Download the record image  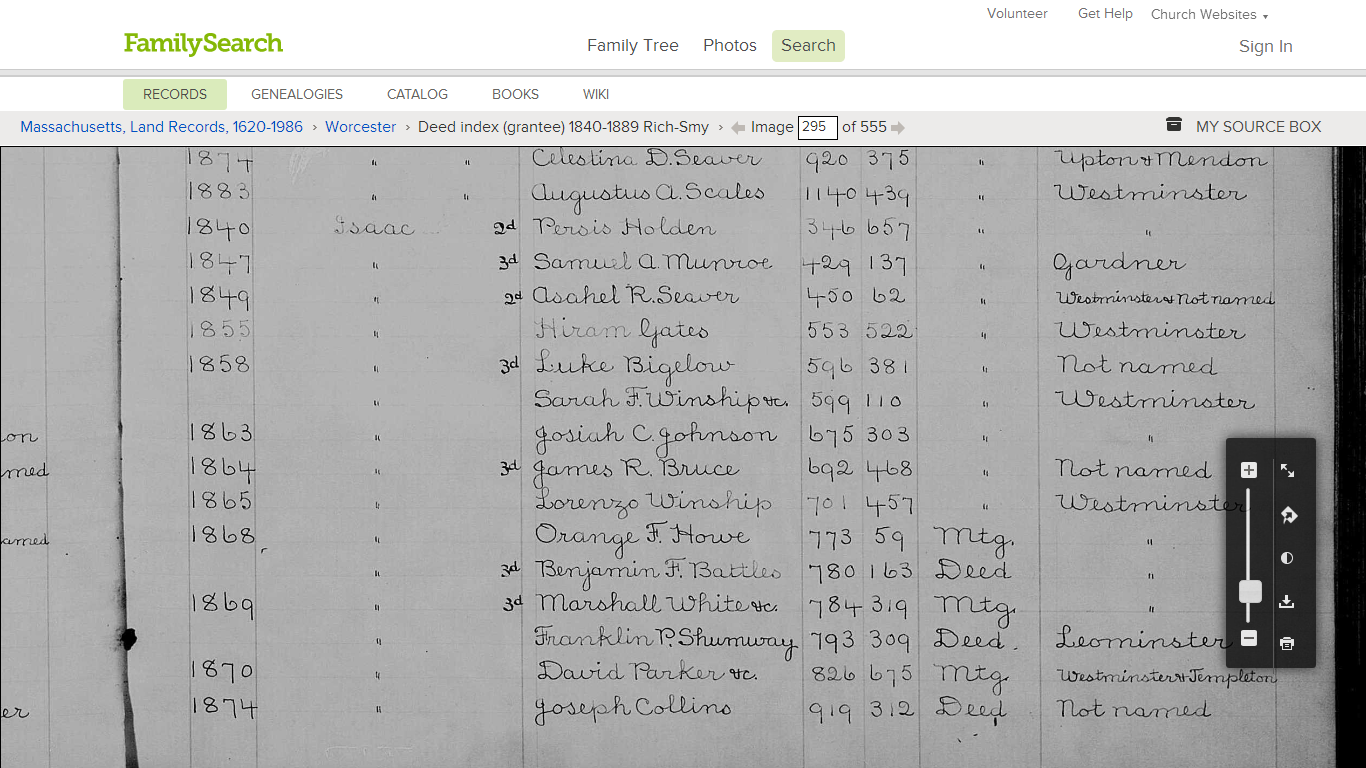1287,601
